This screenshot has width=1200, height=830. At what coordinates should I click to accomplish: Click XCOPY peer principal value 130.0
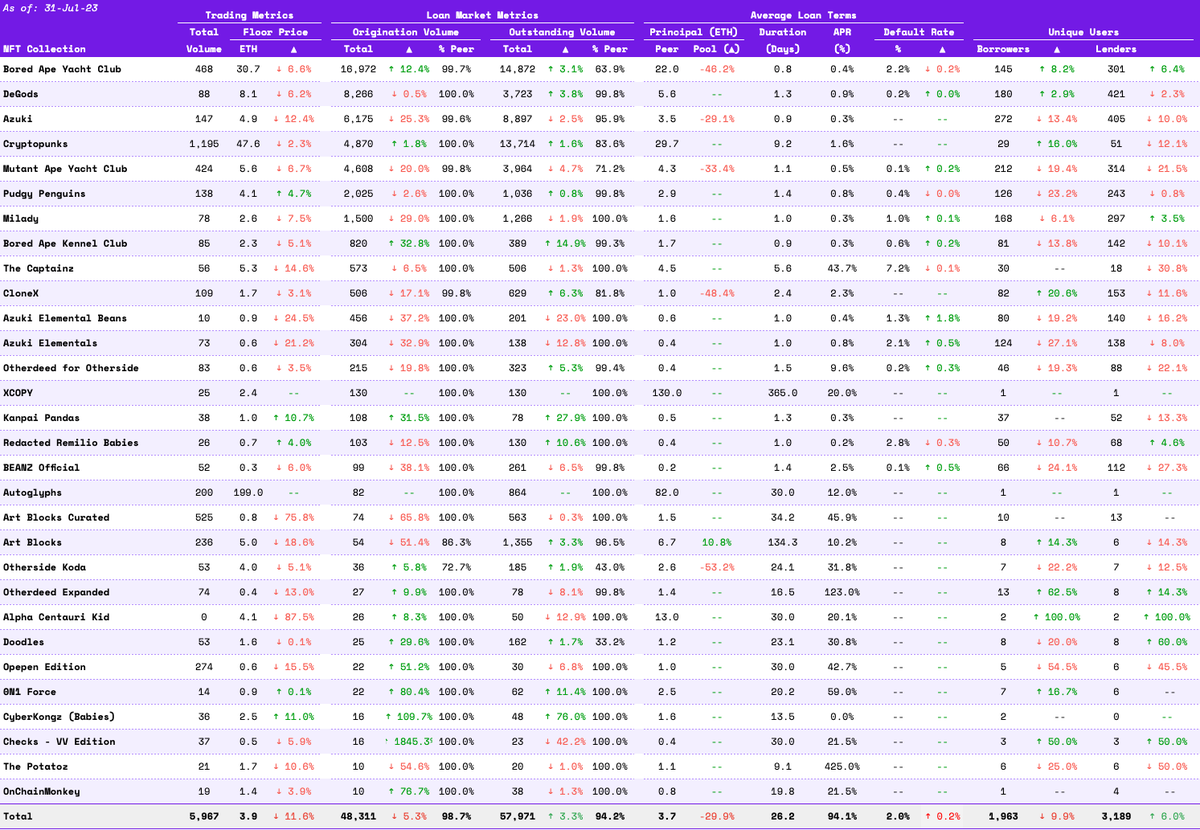tap(666, 393)
